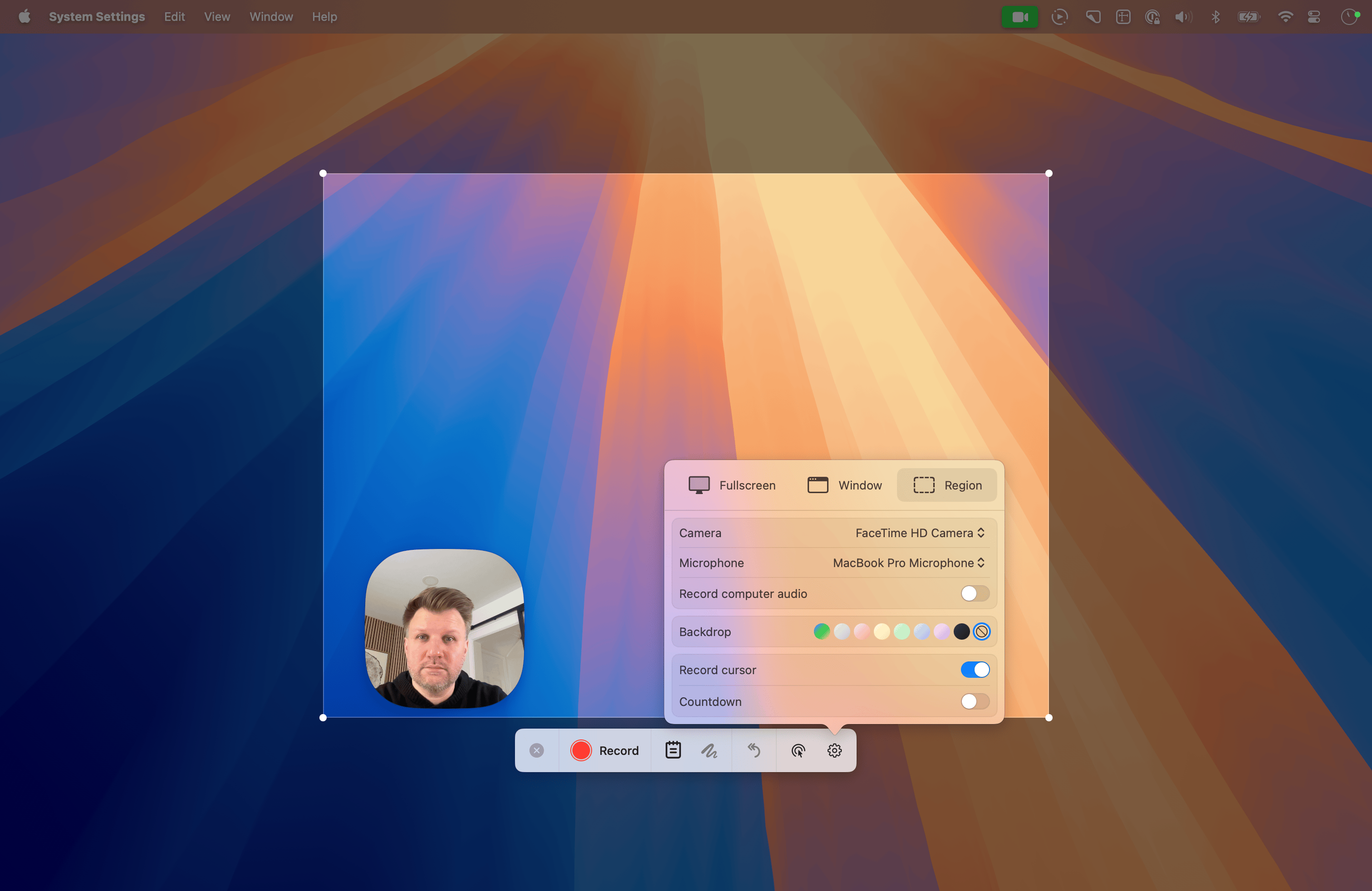Image resolution: width=1372 pixels, height=891 pixels.
Task: Click the undo arrow in the recording toolbar
Action: 754,750
